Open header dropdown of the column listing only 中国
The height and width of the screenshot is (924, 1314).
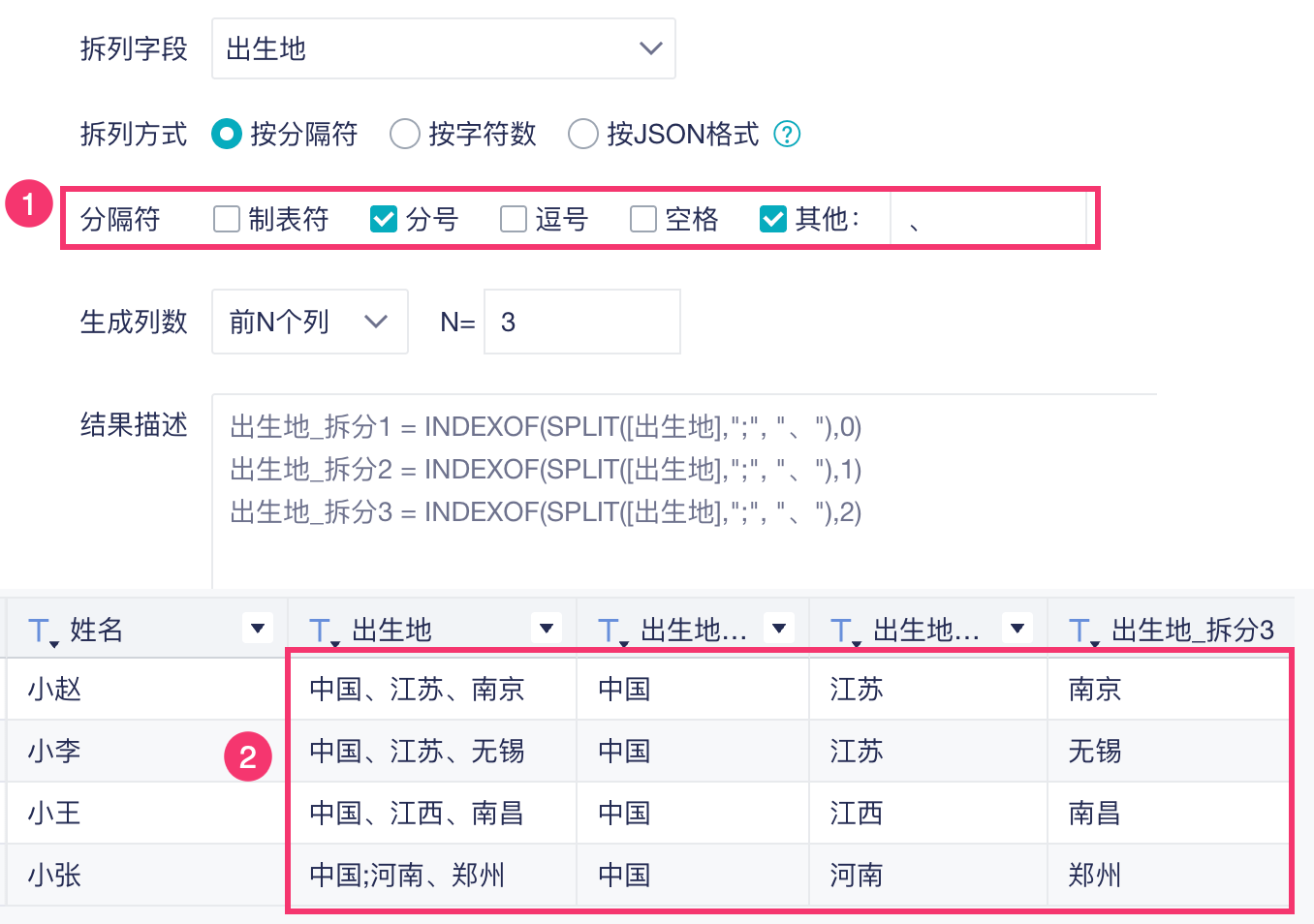point(779,629)
